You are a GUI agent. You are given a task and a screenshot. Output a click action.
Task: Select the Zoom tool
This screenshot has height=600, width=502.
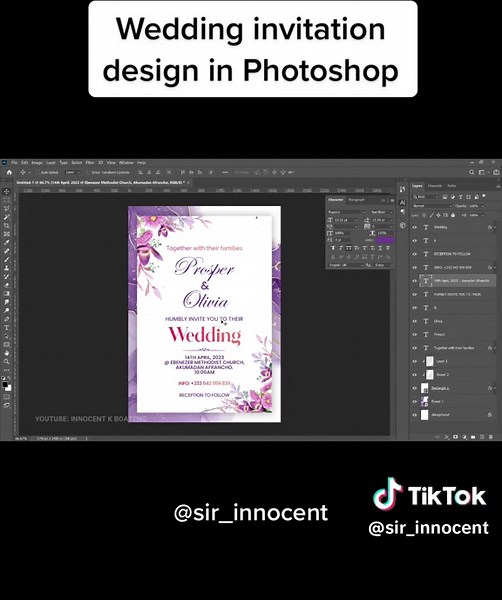click(7, 361)
